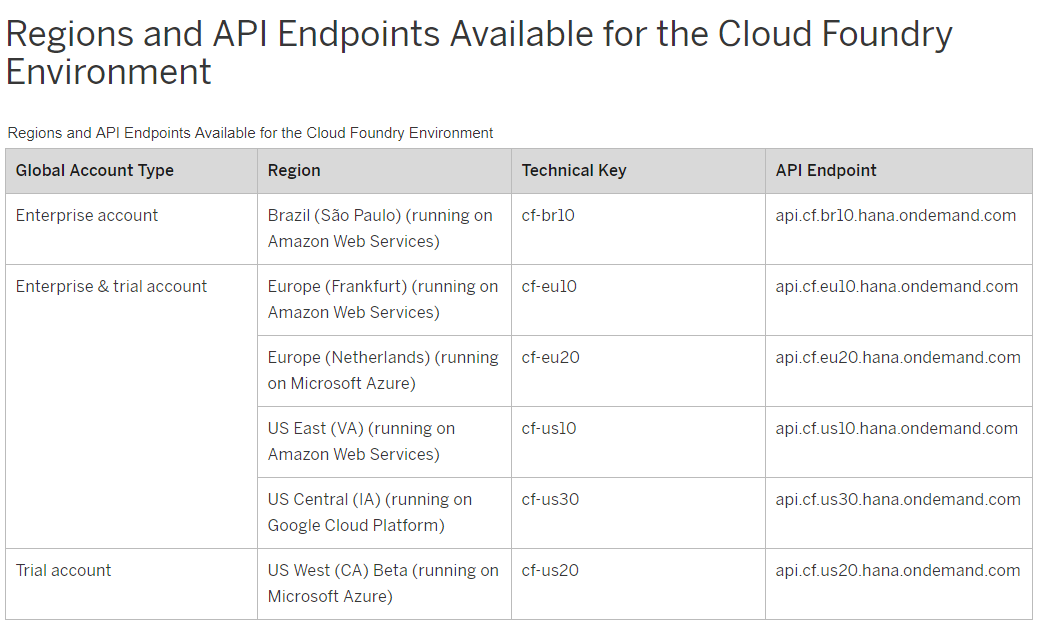Click the Brazil (São Paulo) region cell

point(380,228)
